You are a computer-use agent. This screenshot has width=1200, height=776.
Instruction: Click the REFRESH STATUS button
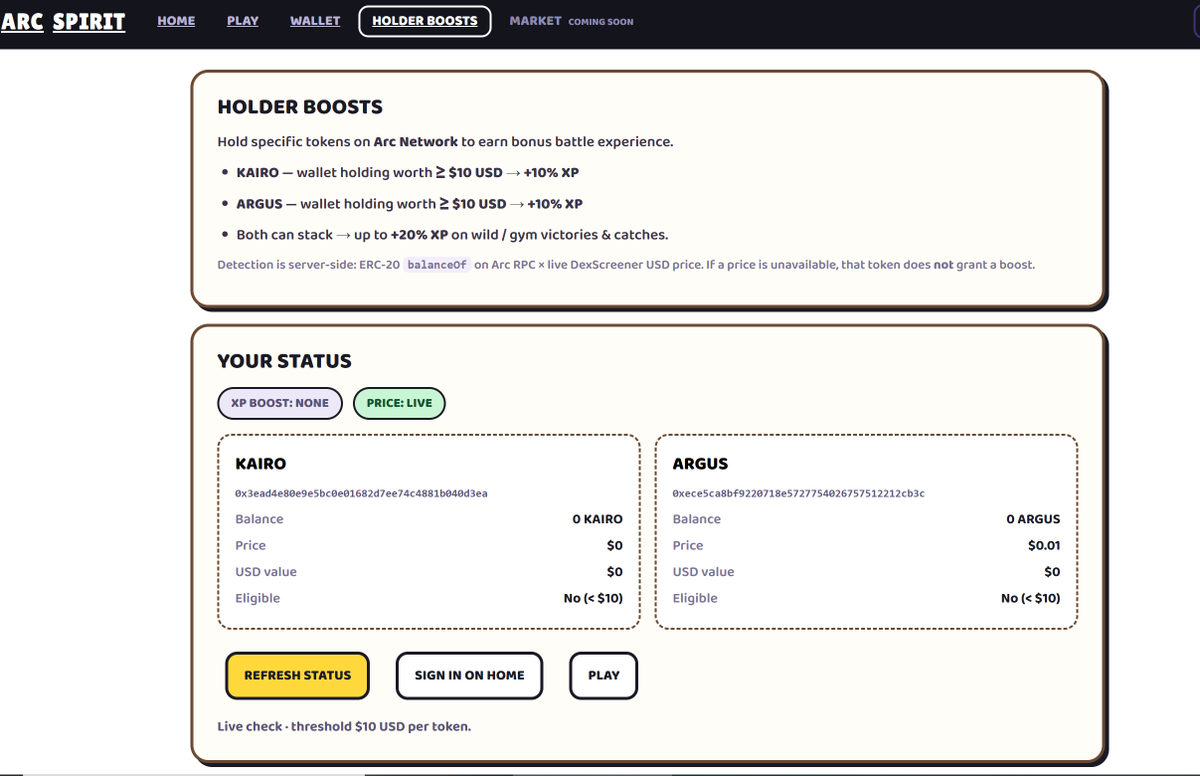click(x=298, y=675)
